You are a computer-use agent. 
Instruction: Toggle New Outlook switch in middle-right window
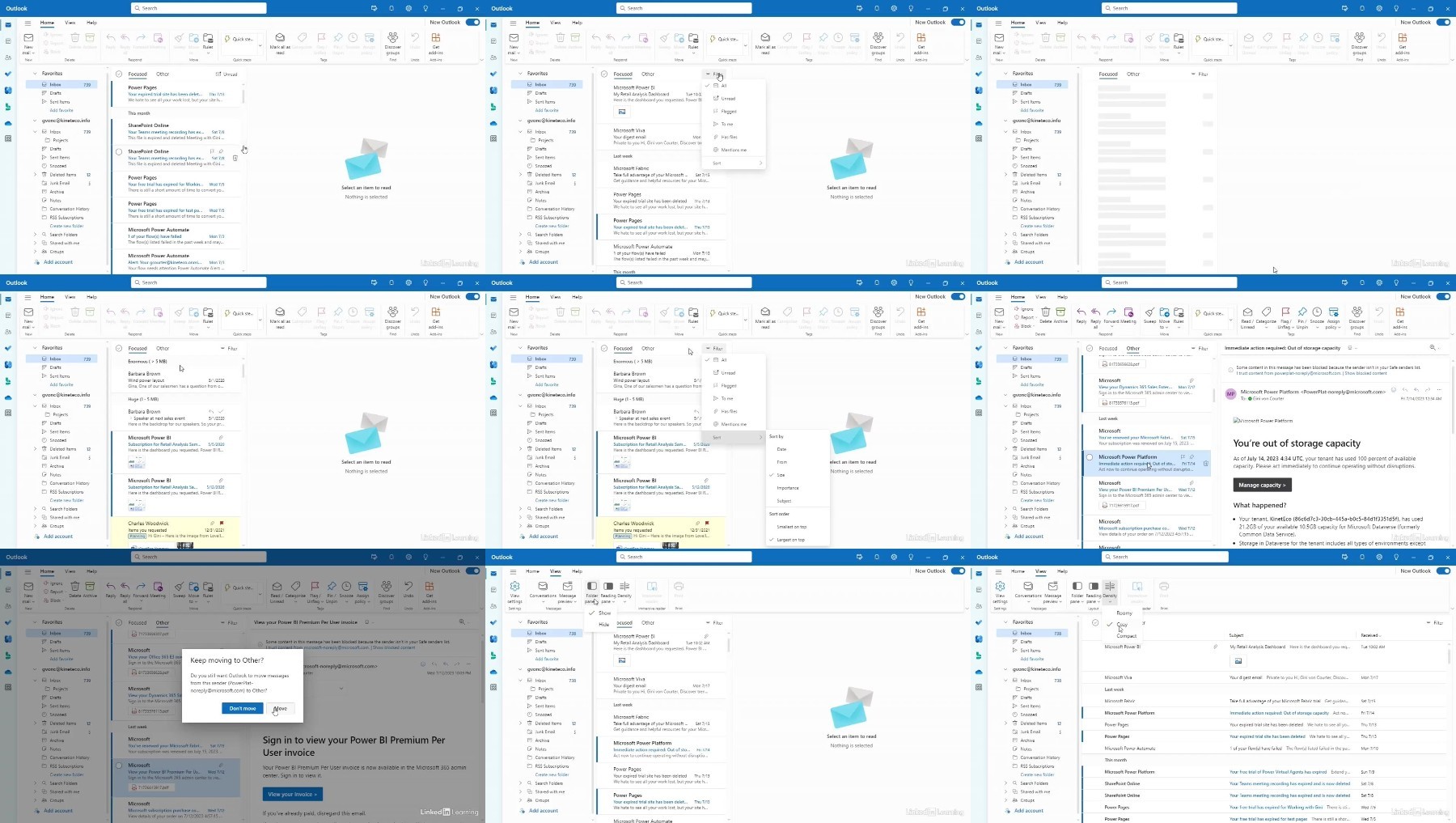pyautogui.click(x=1444, y=297)
